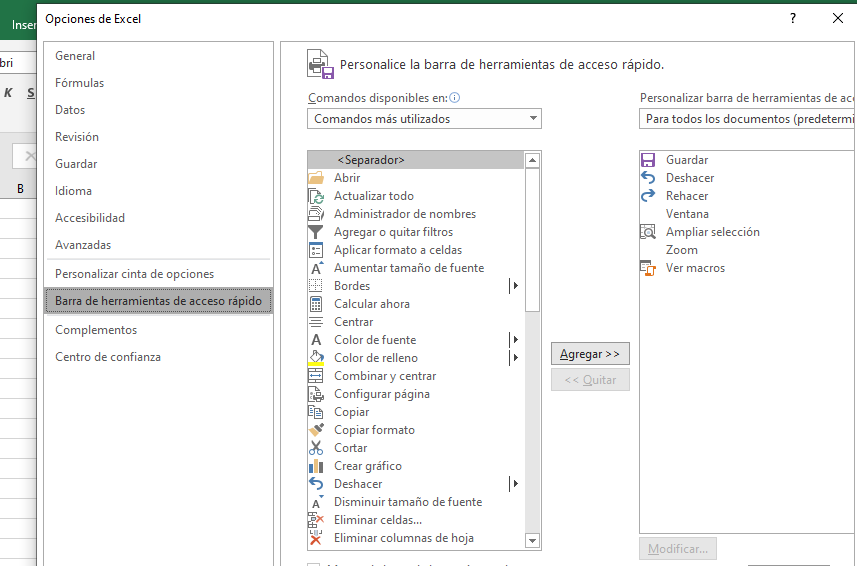Expand the Color de relleno submenu arrow
Image resolution: width=857 pixels, height=566 pixels.
(514, 358)
